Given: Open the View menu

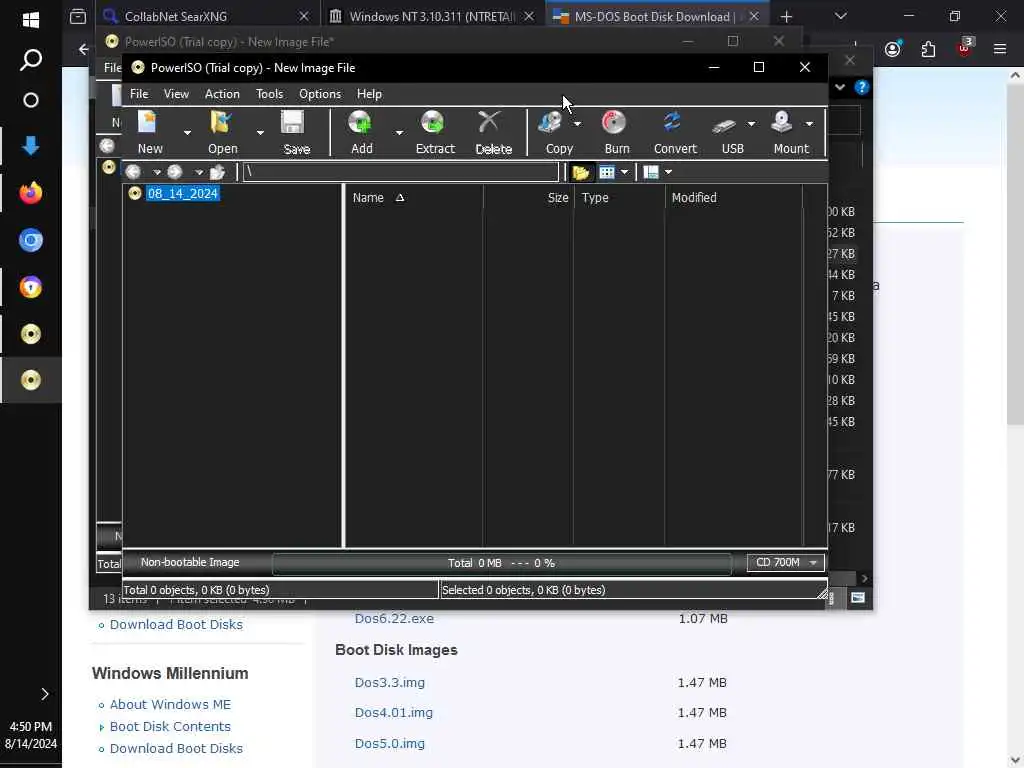Looking at the screenshot, I should pos(176,94).
